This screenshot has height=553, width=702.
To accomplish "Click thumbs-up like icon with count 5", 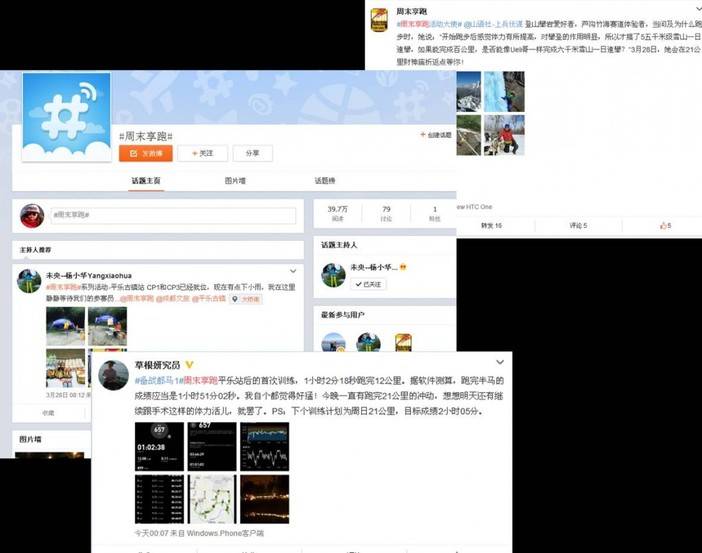I will point(665,226).
